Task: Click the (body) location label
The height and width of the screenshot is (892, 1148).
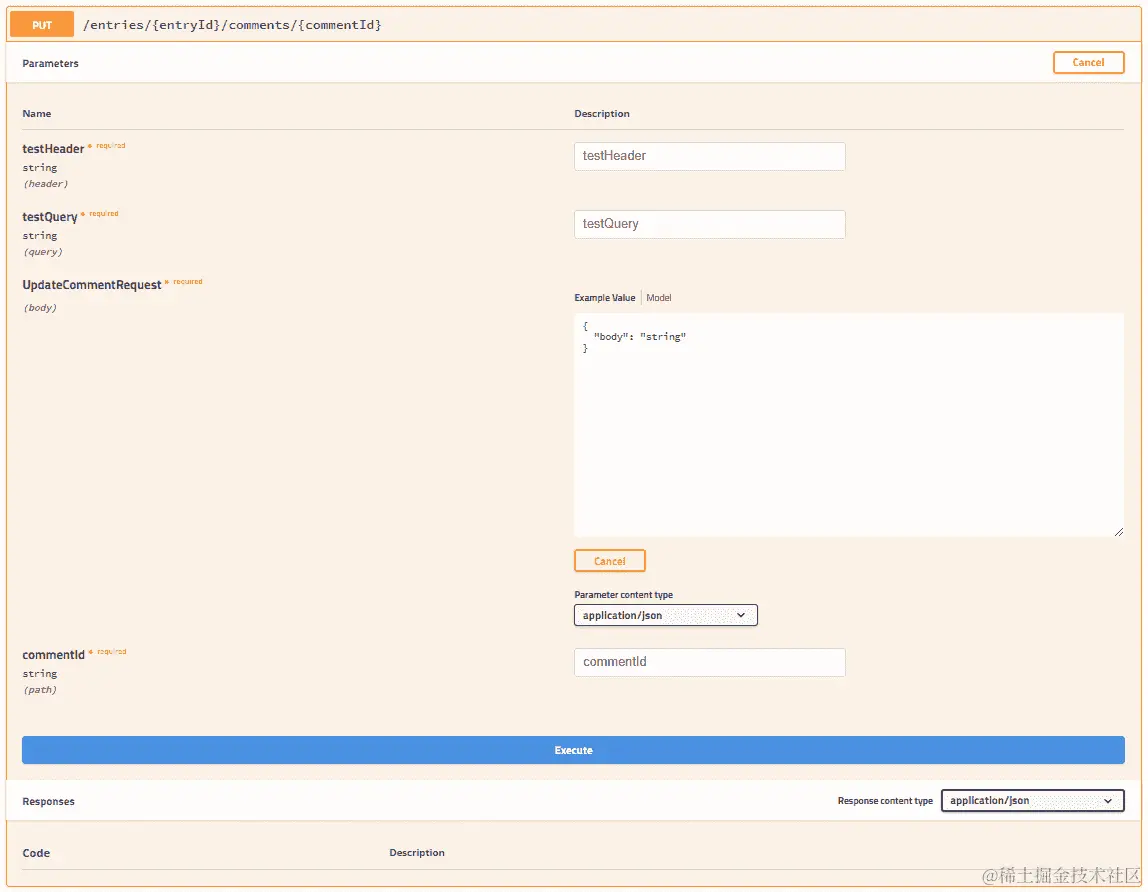Action: [40, 308]
